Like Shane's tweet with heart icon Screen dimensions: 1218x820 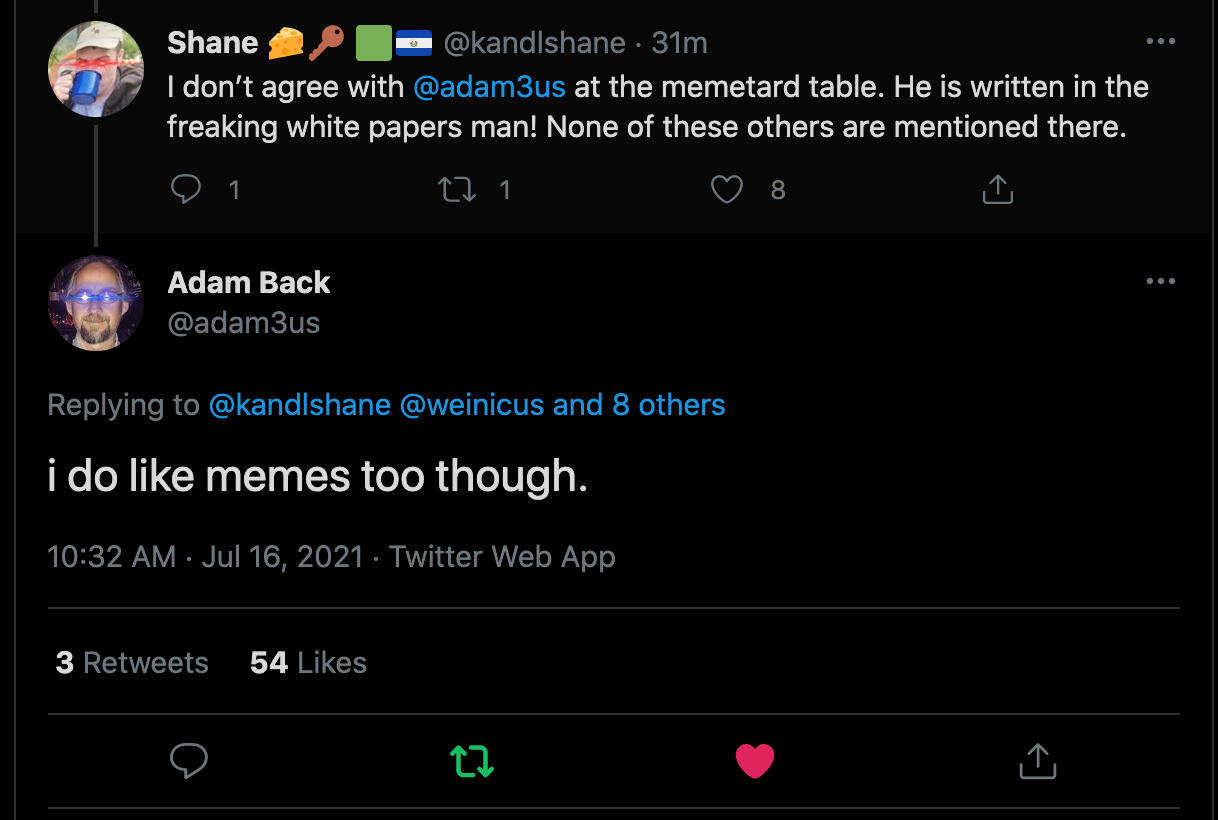(x=727, y=189)
